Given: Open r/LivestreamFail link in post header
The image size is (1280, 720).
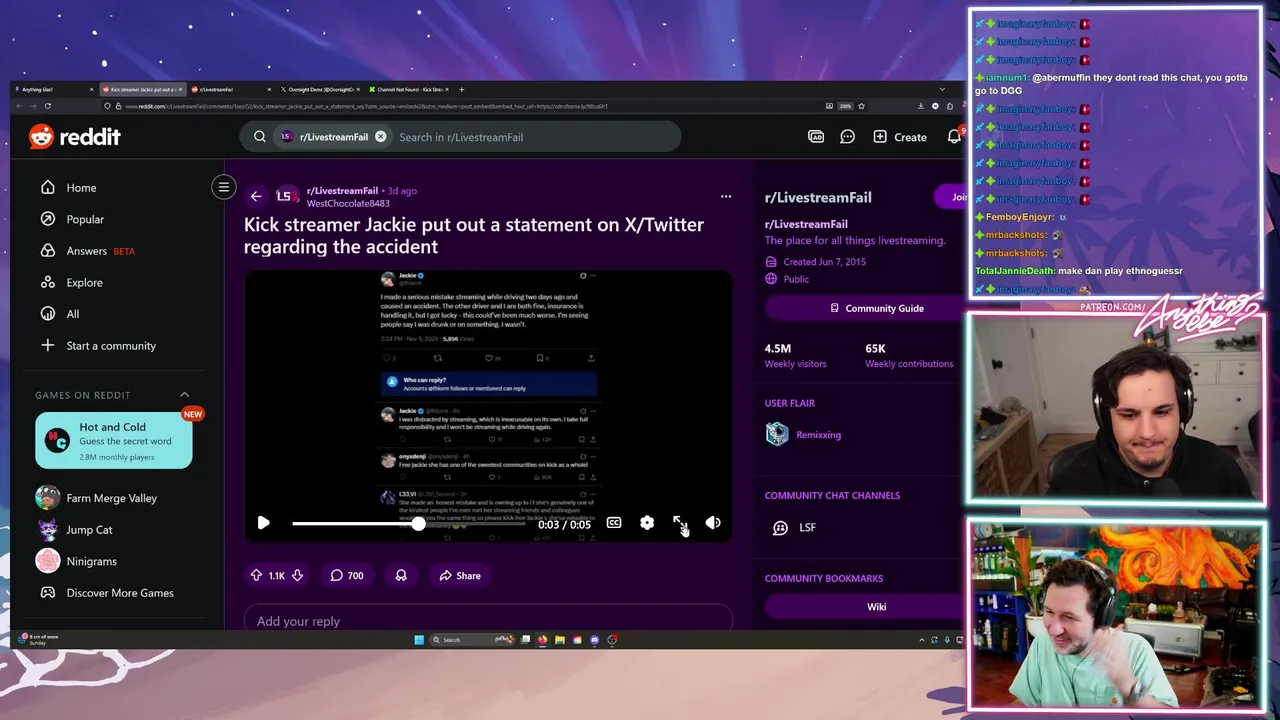Looking at the screenshot, I should [x=342, y=190].
